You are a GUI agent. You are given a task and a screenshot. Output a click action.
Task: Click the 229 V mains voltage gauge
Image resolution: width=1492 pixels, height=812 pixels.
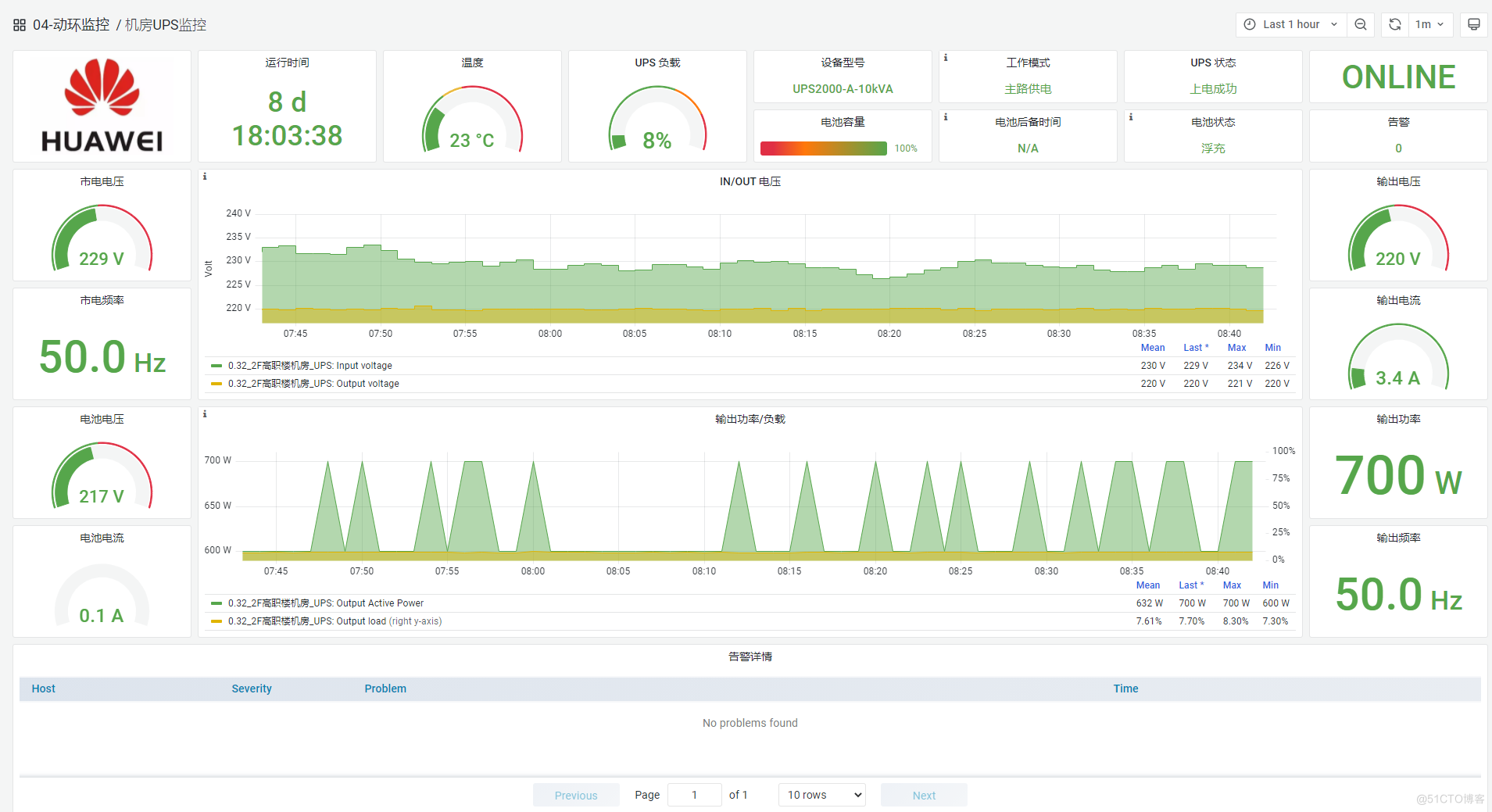click(x=102, y=238)
